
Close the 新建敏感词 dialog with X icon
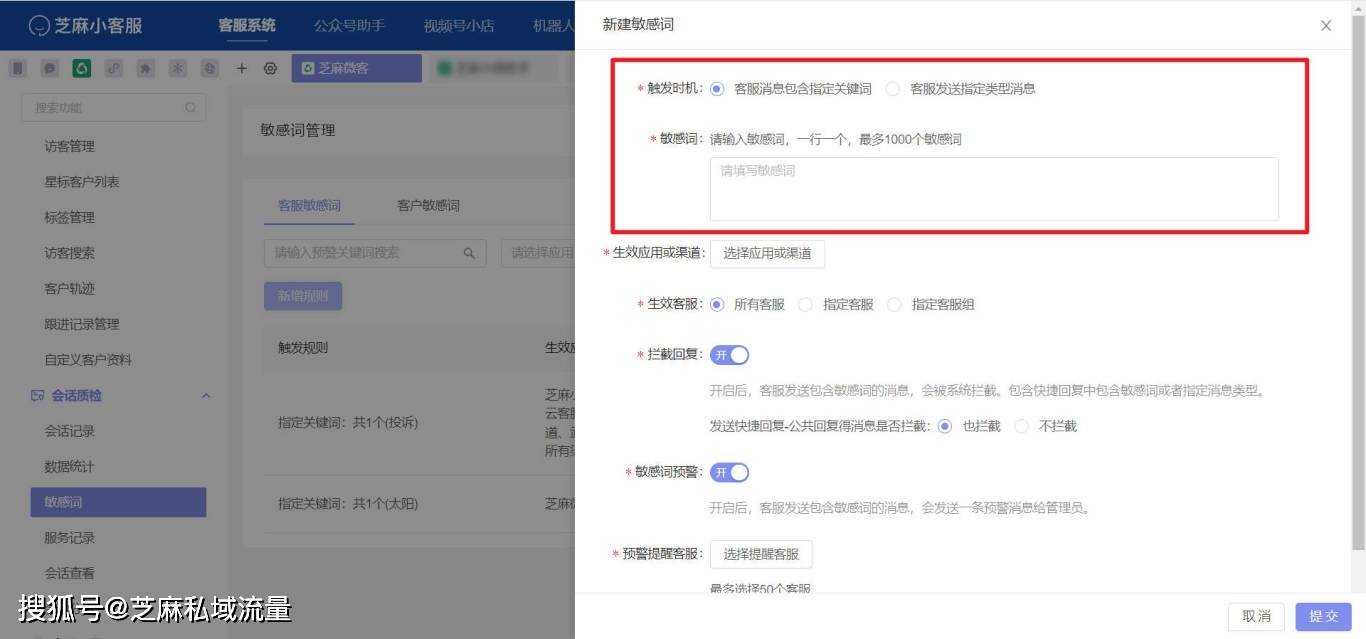[1326, 26]
